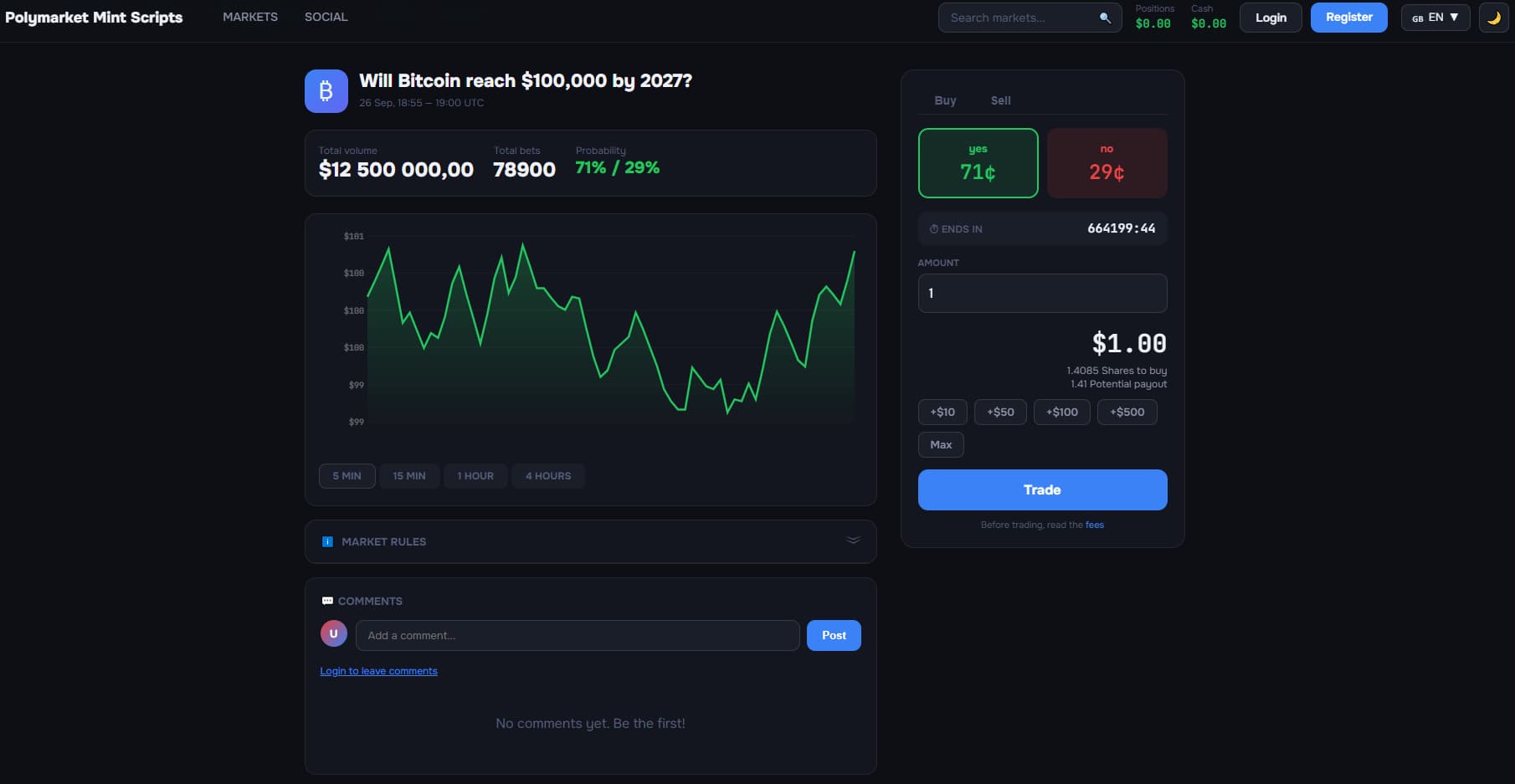This screenshot has width=1515, height=784.
Task: Click the Cash $0.00 value
Action: tap(1209, 23)
